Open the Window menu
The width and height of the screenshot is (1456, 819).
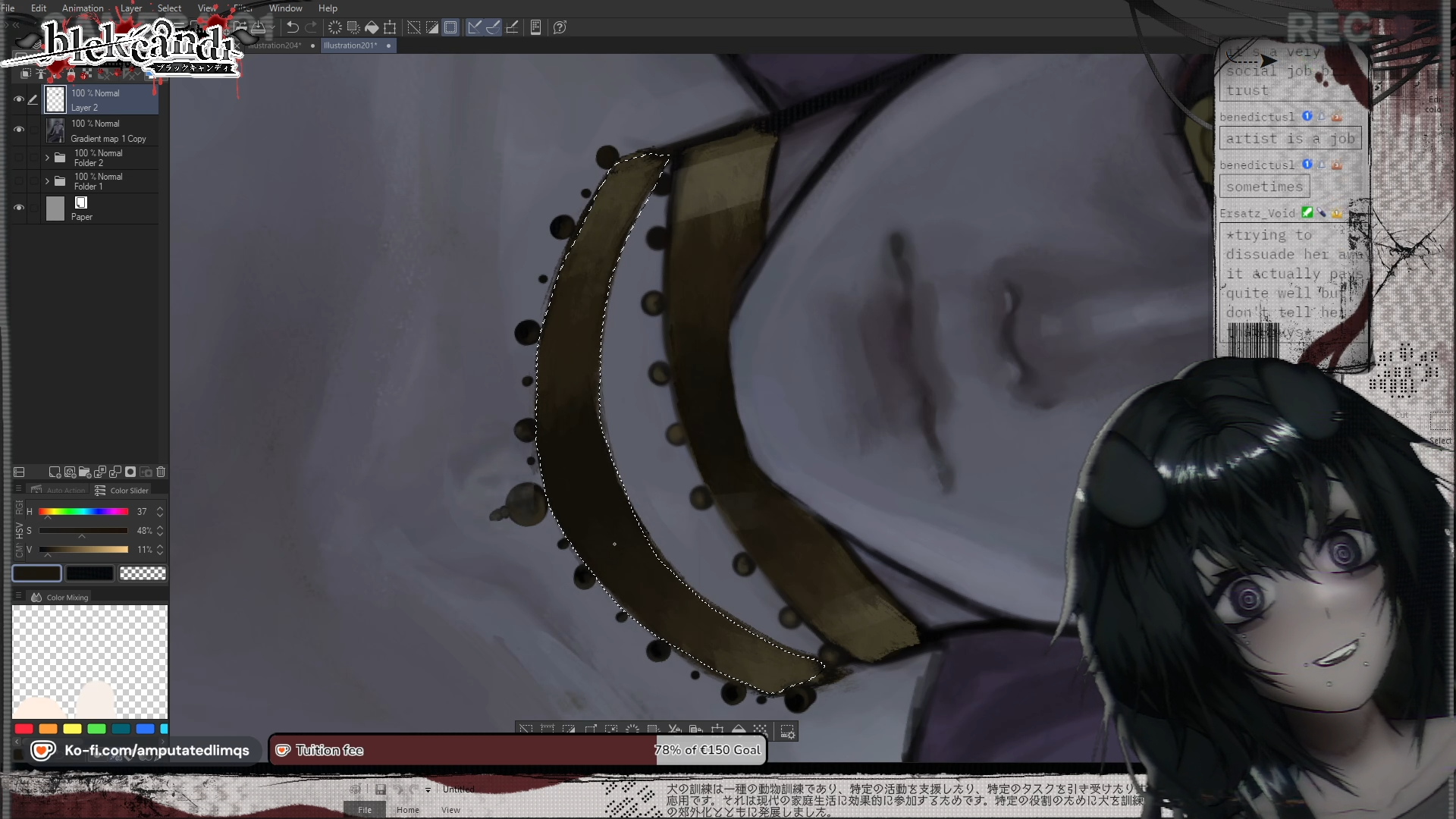coord(285,8)
